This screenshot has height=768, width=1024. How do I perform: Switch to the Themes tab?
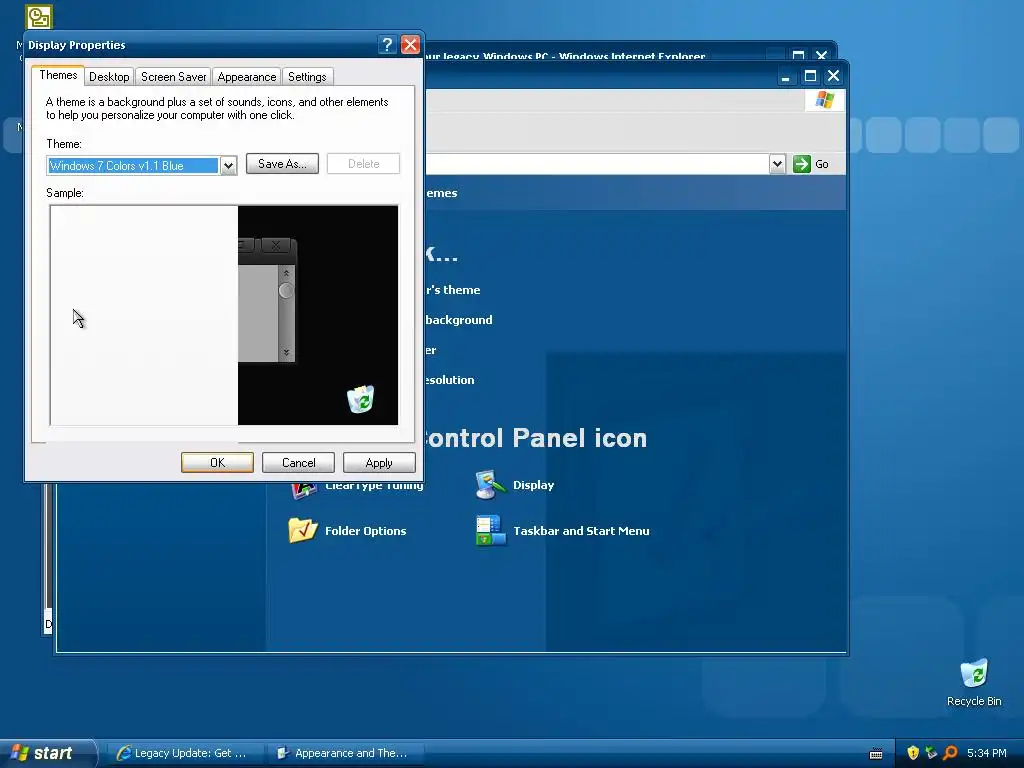[58, 75]
